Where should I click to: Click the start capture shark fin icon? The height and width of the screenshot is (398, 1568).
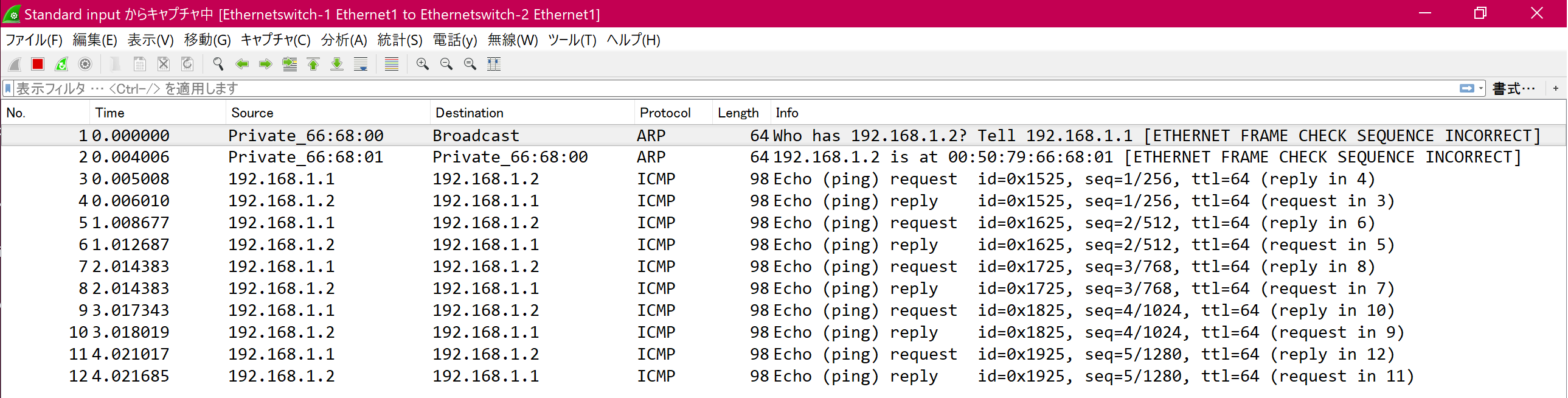[15, 64]
